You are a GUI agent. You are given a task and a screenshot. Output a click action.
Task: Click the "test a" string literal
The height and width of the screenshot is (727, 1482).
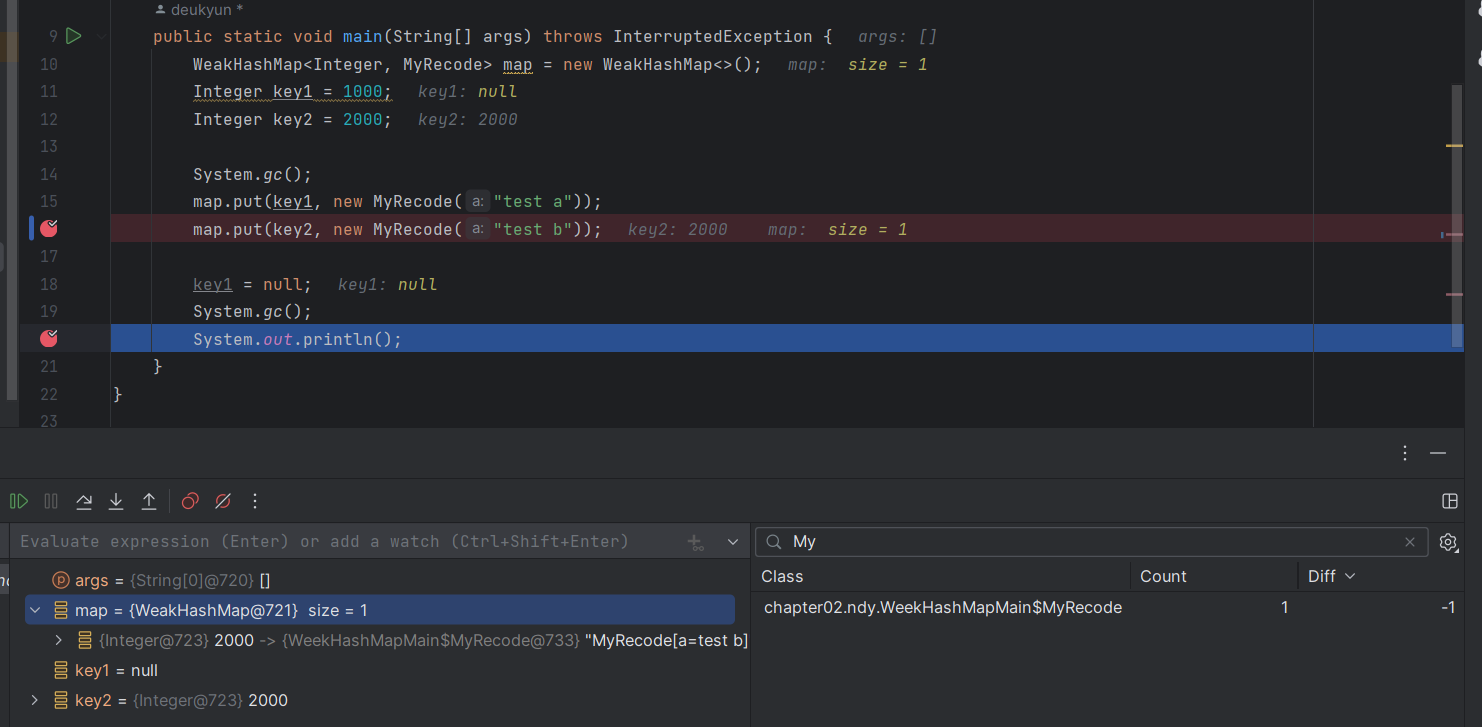pyautogui.click(x=532, y=202)
